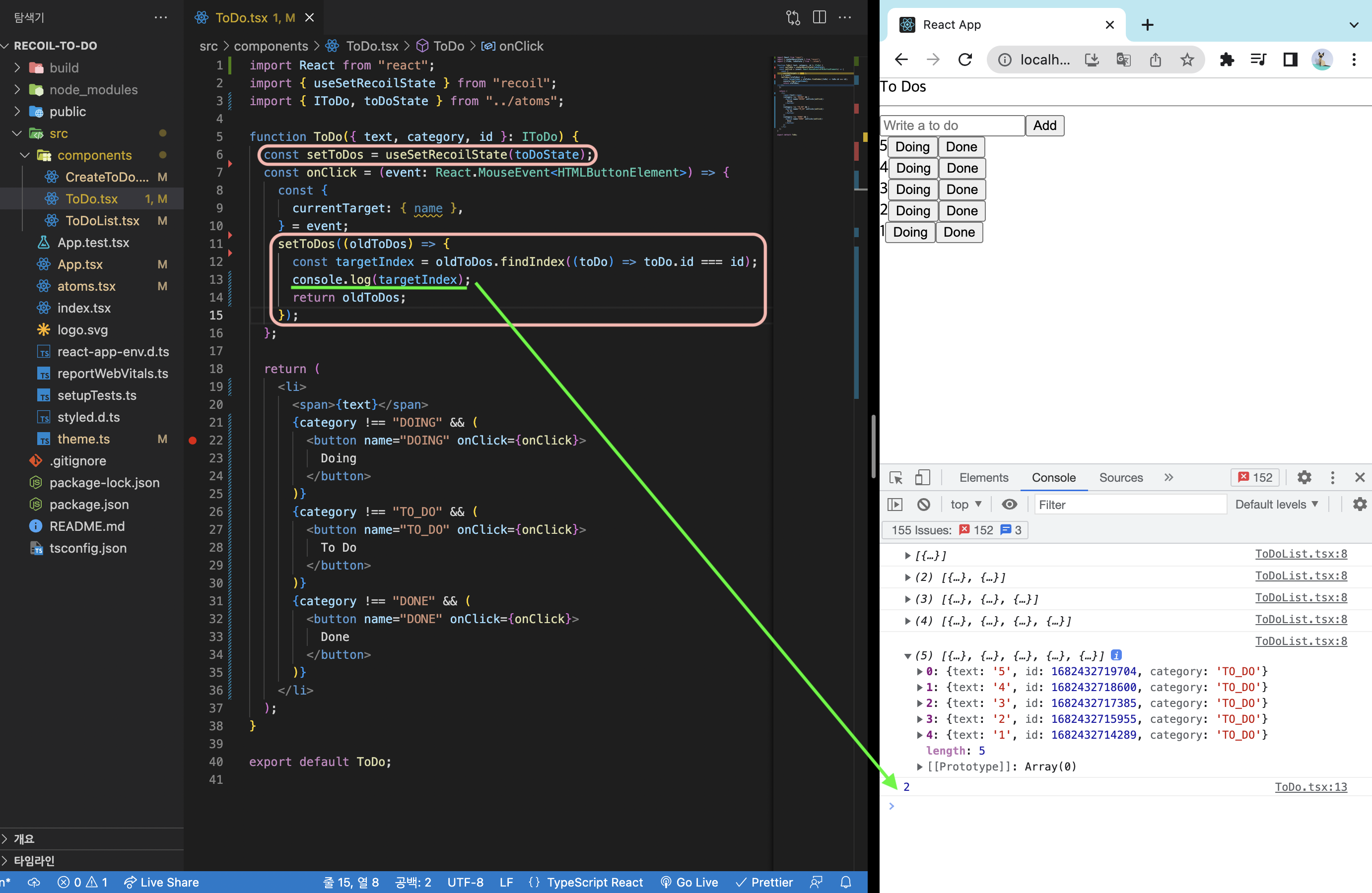Open the ToDo.tsx:13 source link

point(1310,787)
